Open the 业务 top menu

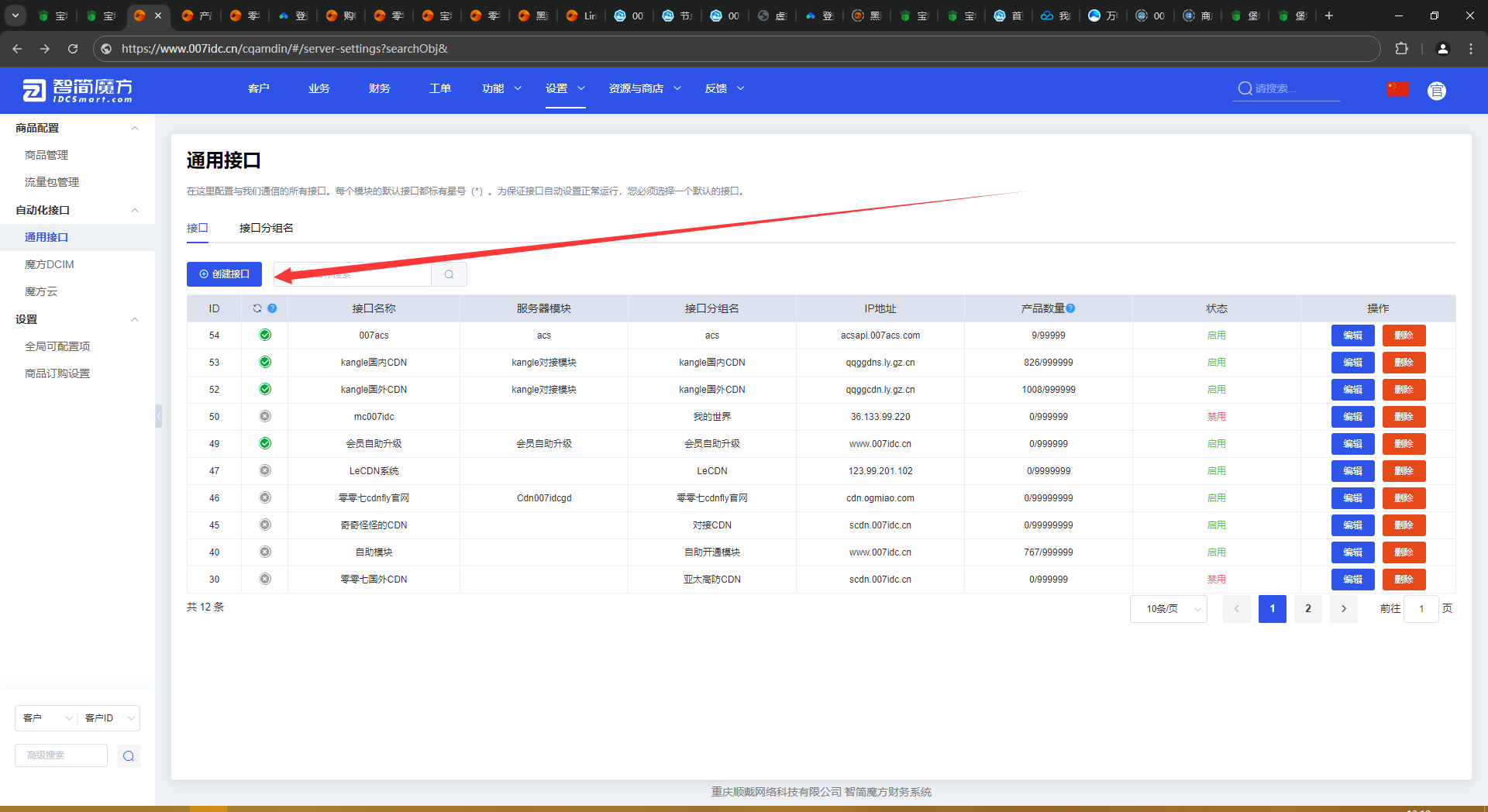click(319, 88)
